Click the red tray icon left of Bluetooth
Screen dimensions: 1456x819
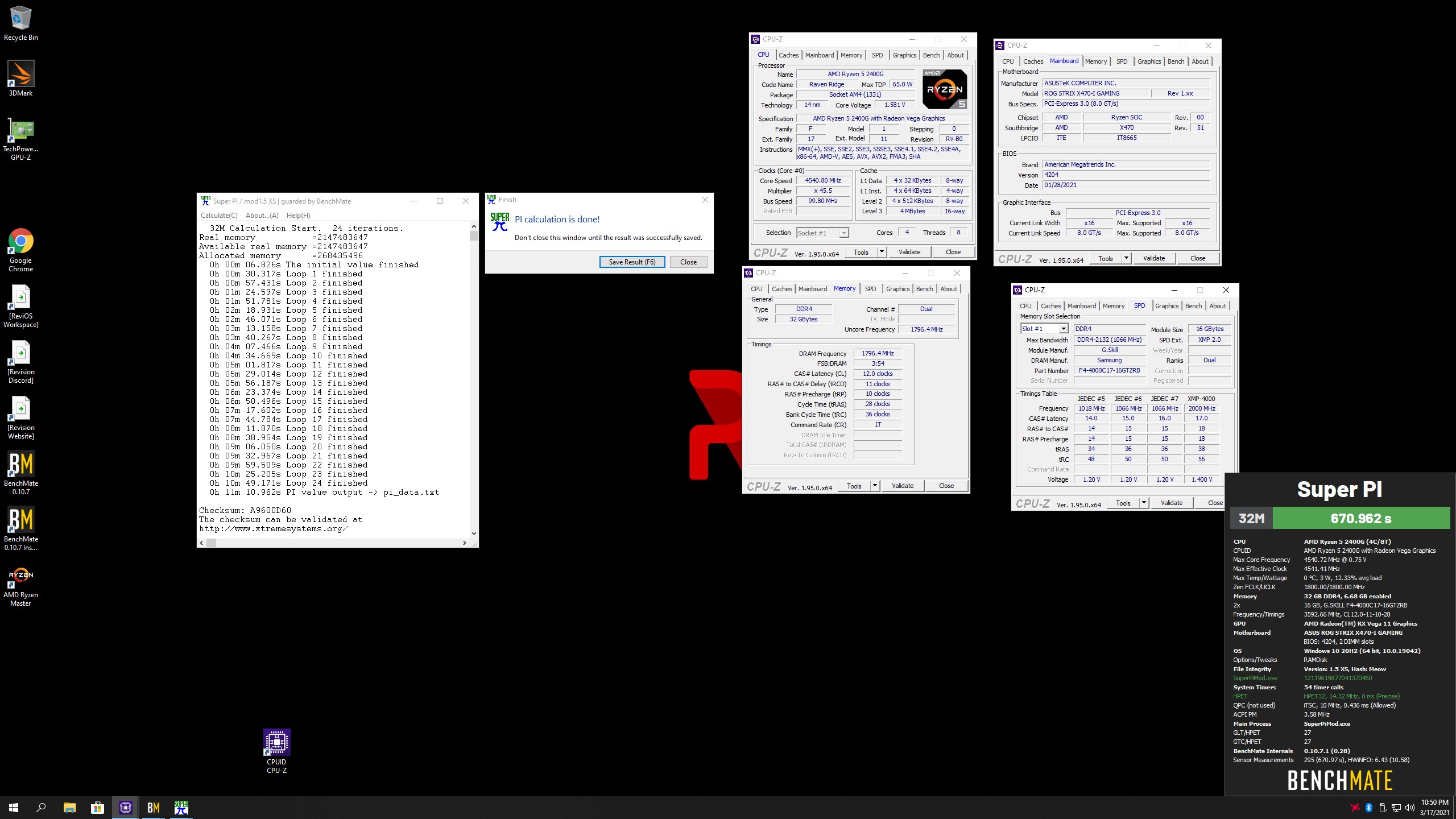[x=1355, y=808]
